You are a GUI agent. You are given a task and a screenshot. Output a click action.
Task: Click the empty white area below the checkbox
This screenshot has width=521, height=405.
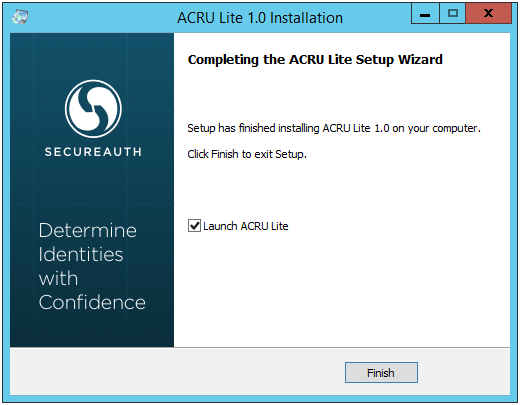click(x=342, y=290)
